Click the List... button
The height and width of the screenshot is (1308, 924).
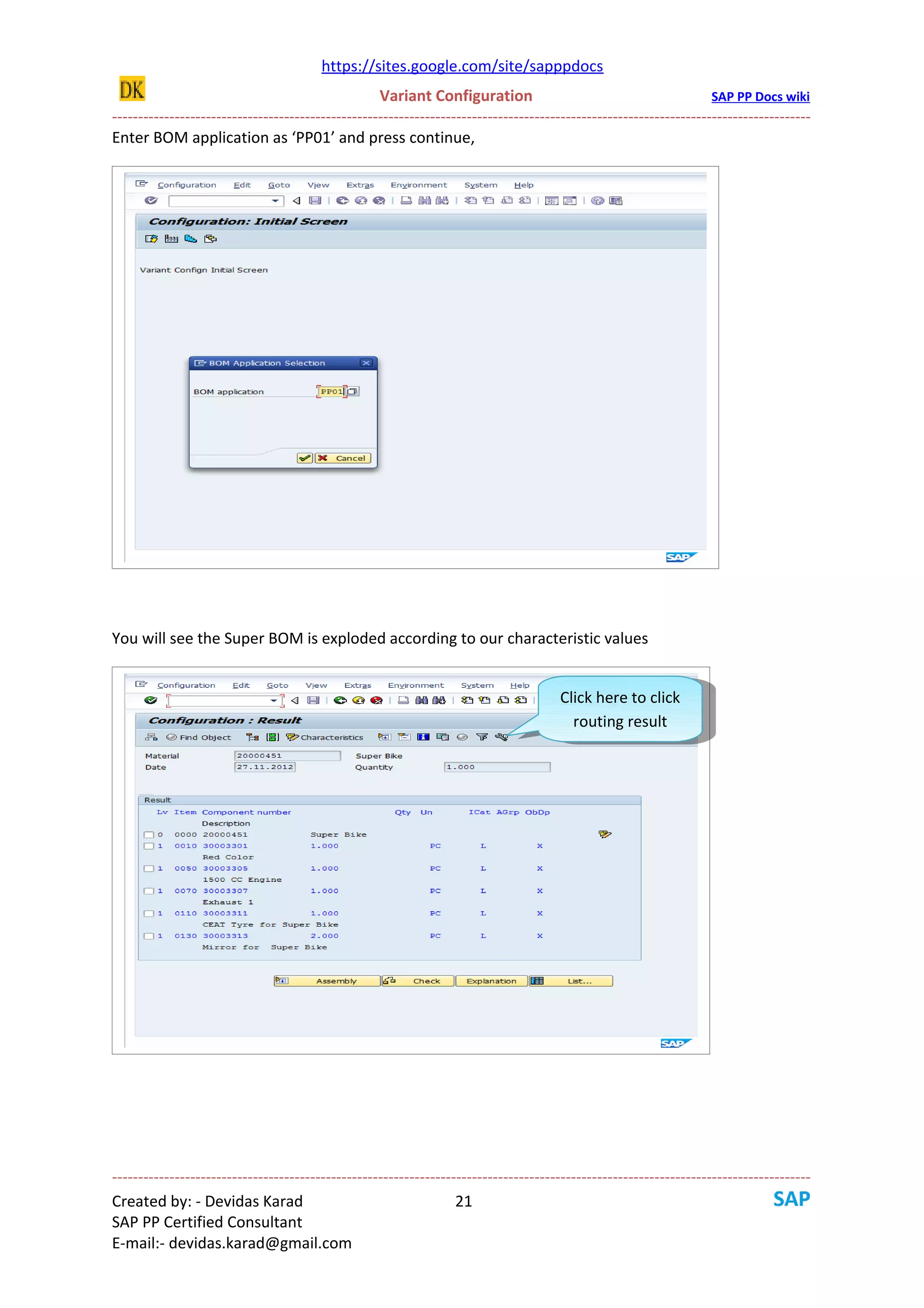tap(571, 981)
